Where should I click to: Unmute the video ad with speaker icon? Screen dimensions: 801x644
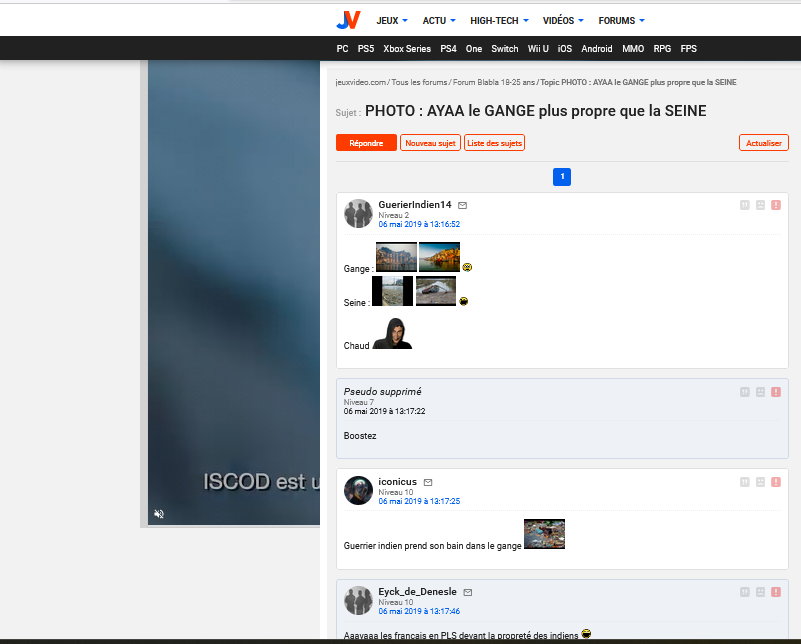[x=159, y=514]
